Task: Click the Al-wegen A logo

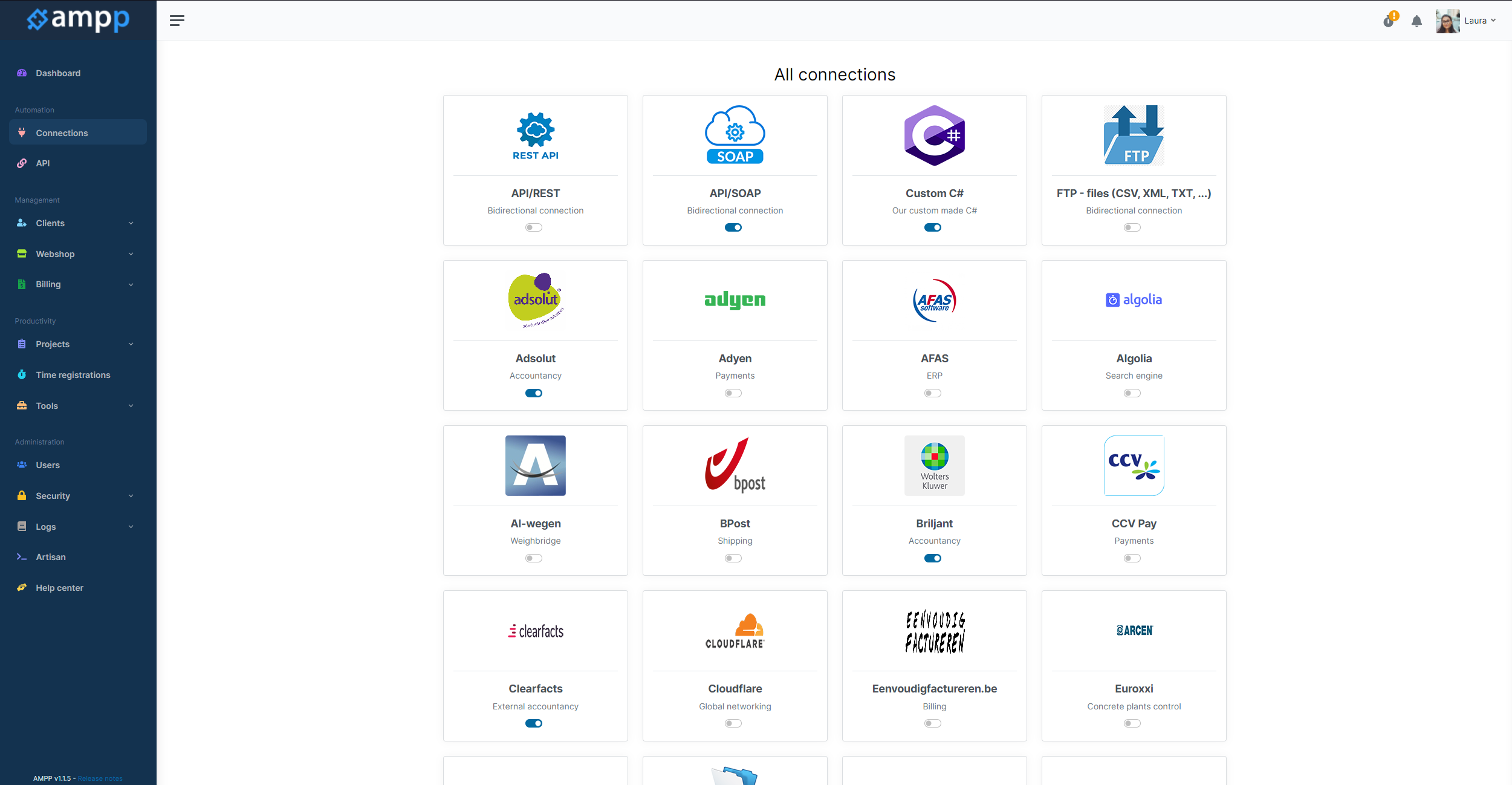Action: (536, 465)
